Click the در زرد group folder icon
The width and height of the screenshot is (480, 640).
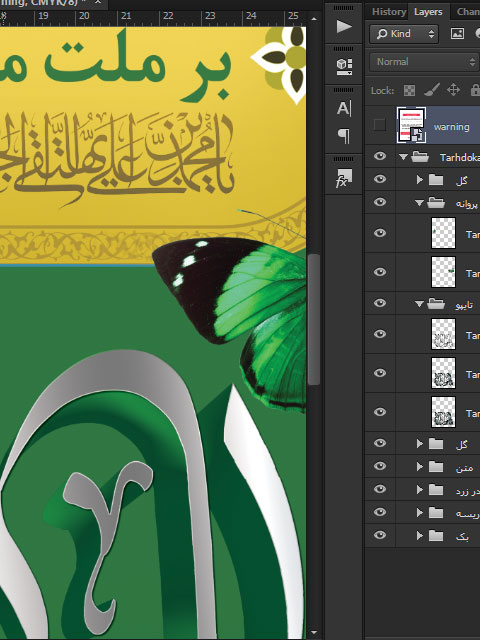pos(436,489)
